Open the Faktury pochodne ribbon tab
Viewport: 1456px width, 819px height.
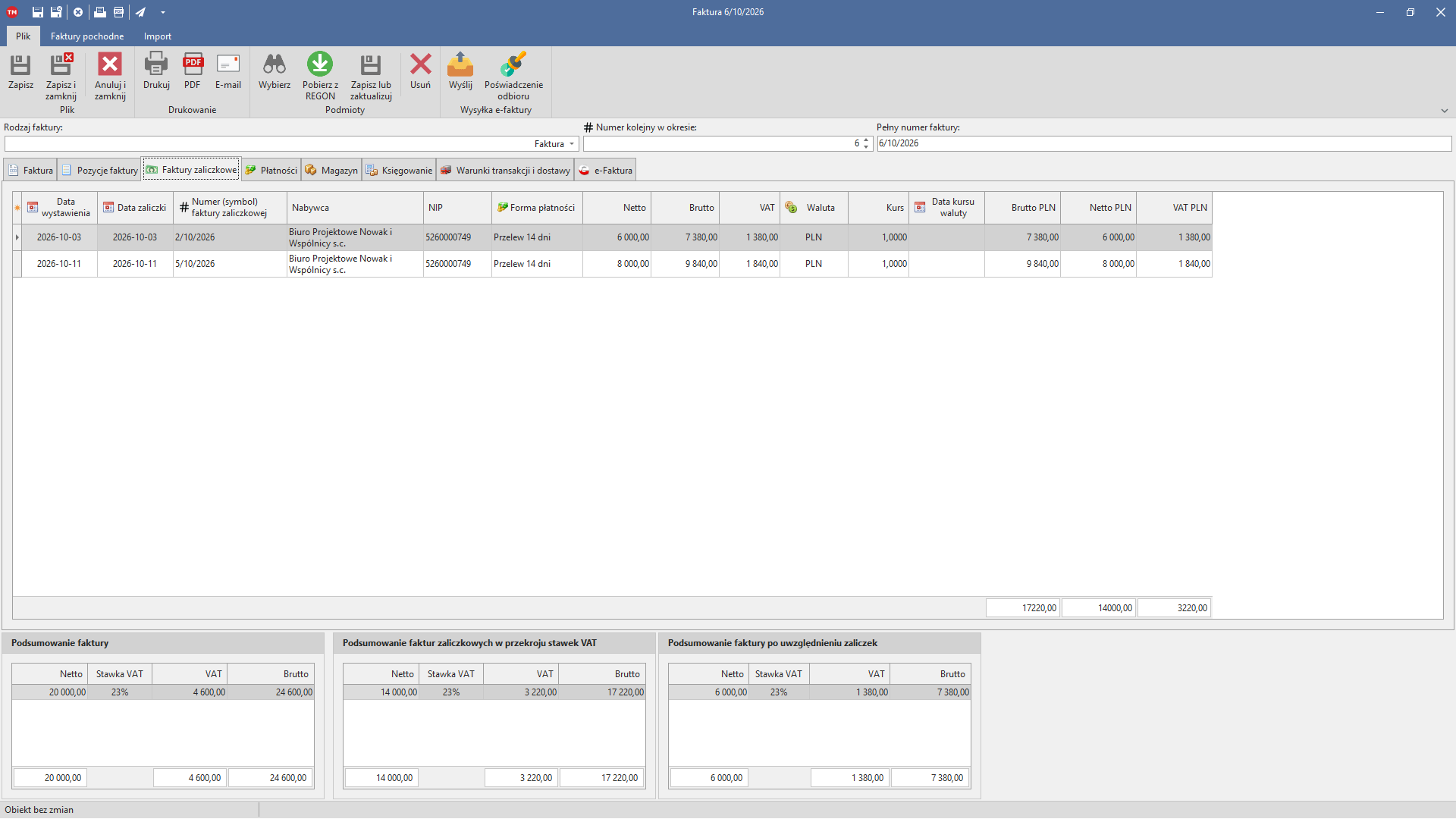87,36
